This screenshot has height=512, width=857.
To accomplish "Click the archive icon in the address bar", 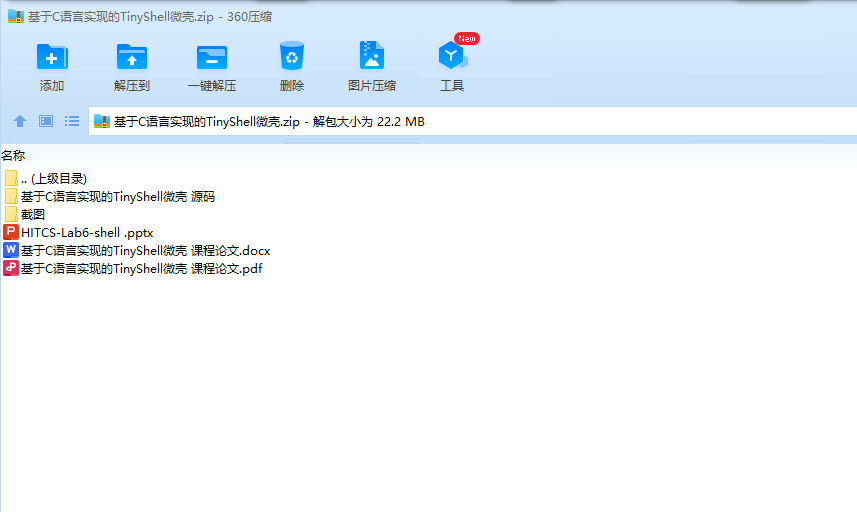I will pyautogui.click(x=102, y=121).
